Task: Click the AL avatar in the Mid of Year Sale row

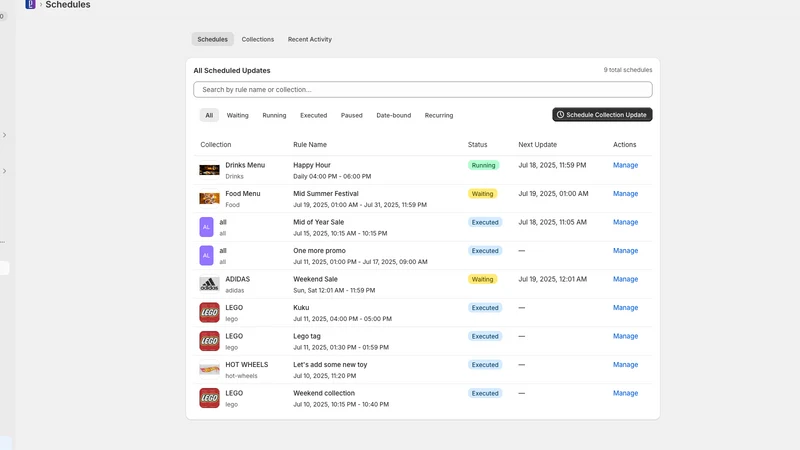Action: [206, 227]
